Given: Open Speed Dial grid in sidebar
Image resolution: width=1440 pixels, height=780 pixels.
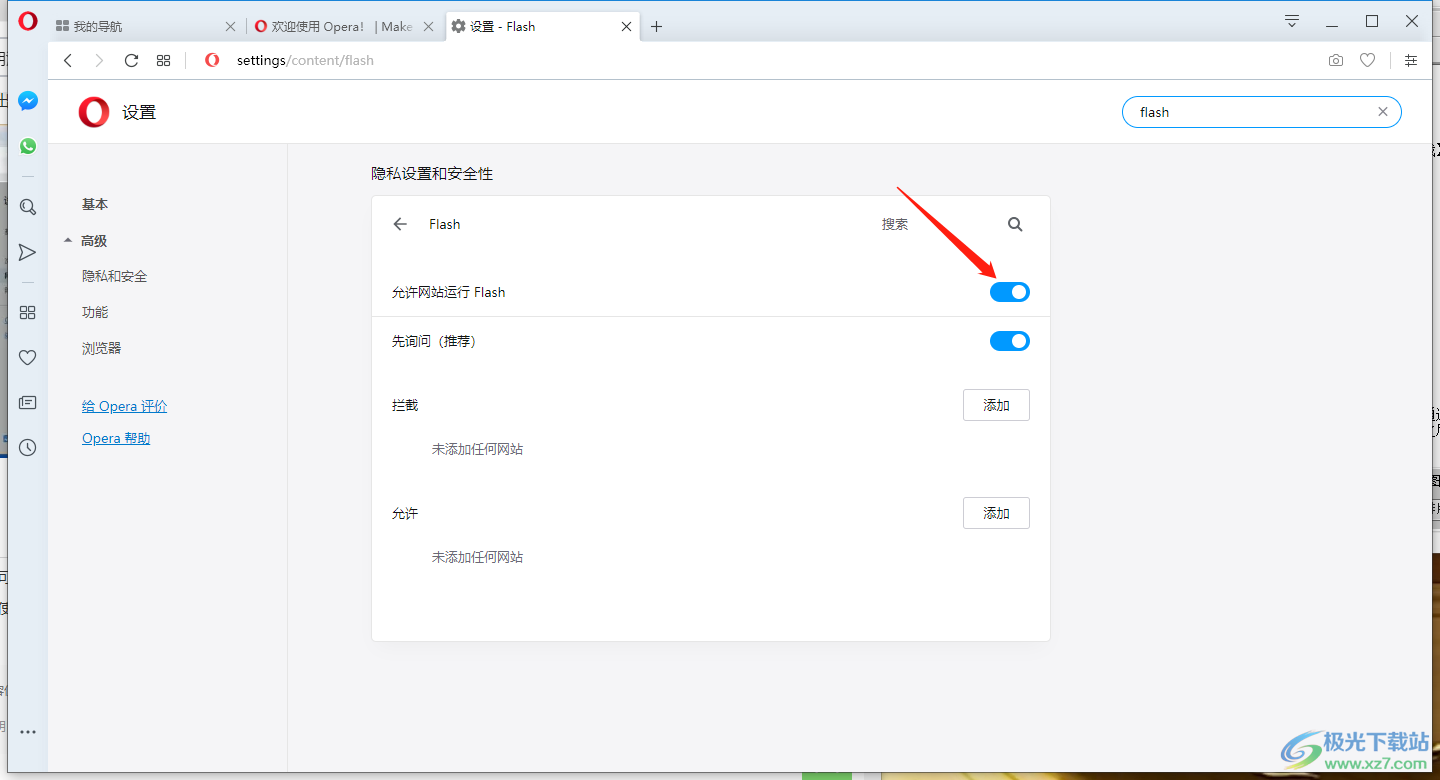Looking at the screenshot, I should pyautogui.click(x=28, y=313).
